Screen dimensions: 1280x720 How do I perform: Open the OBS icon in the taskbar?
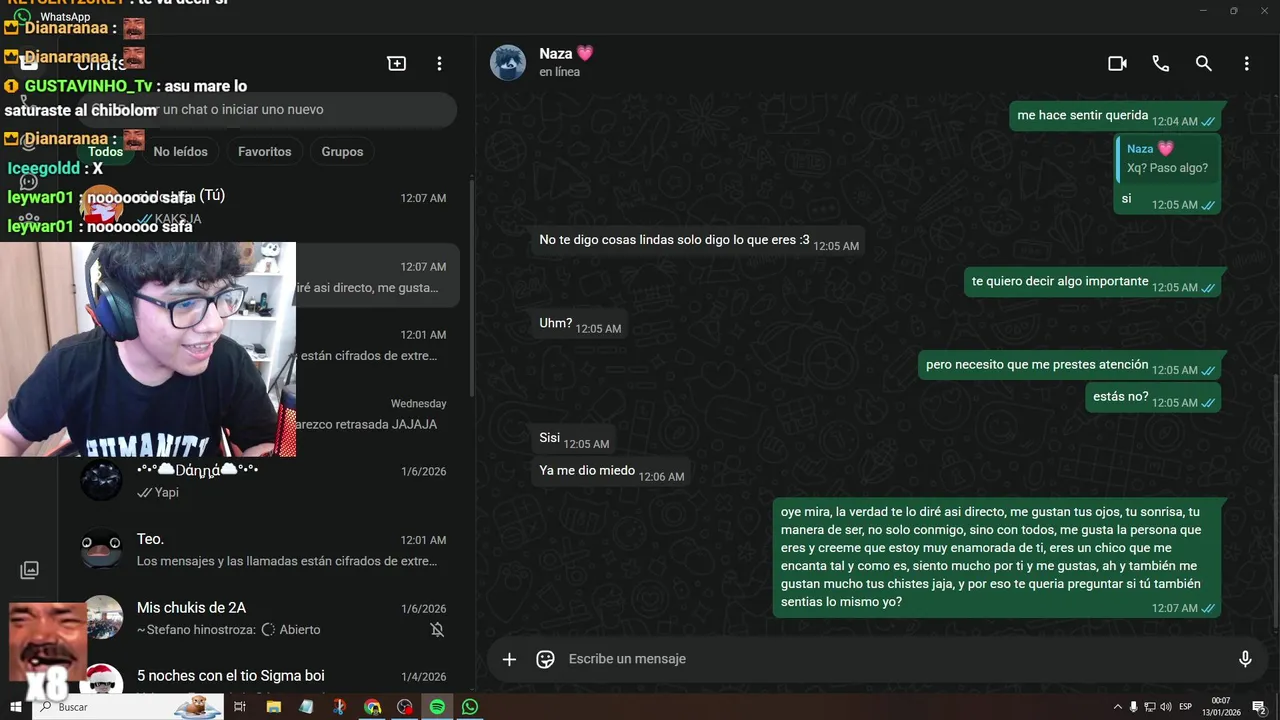click(405, 707)
